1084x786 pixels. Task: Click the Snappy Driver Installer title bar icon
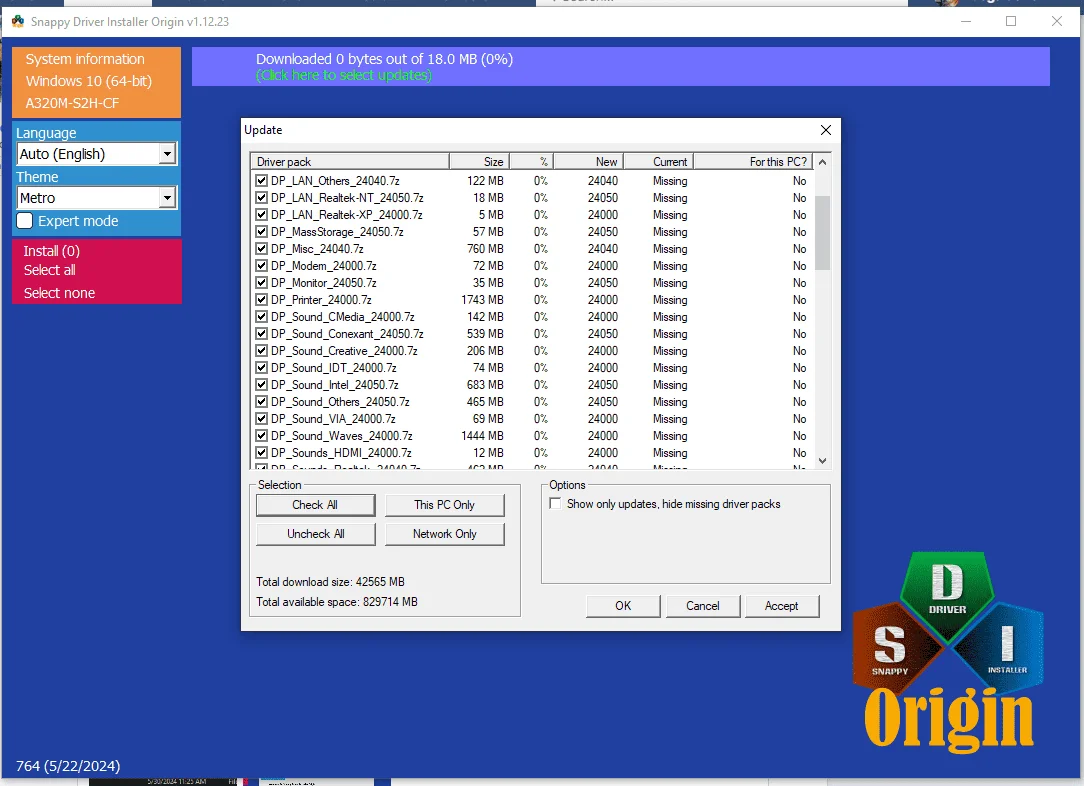click(x=18, y=21)
